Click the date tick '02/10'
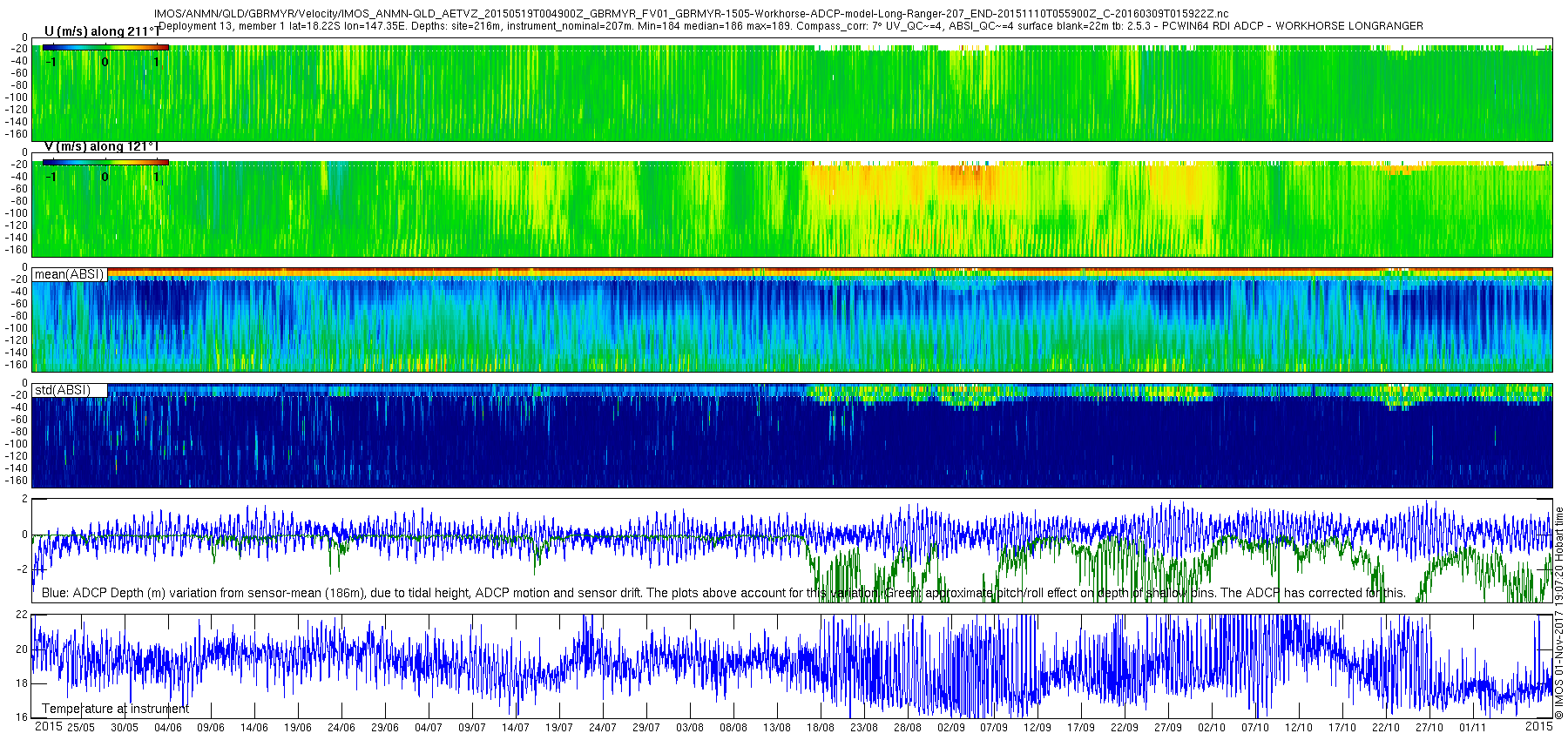The height and width of the screenshot is (740, 1568). click(x=1212, y=728)
